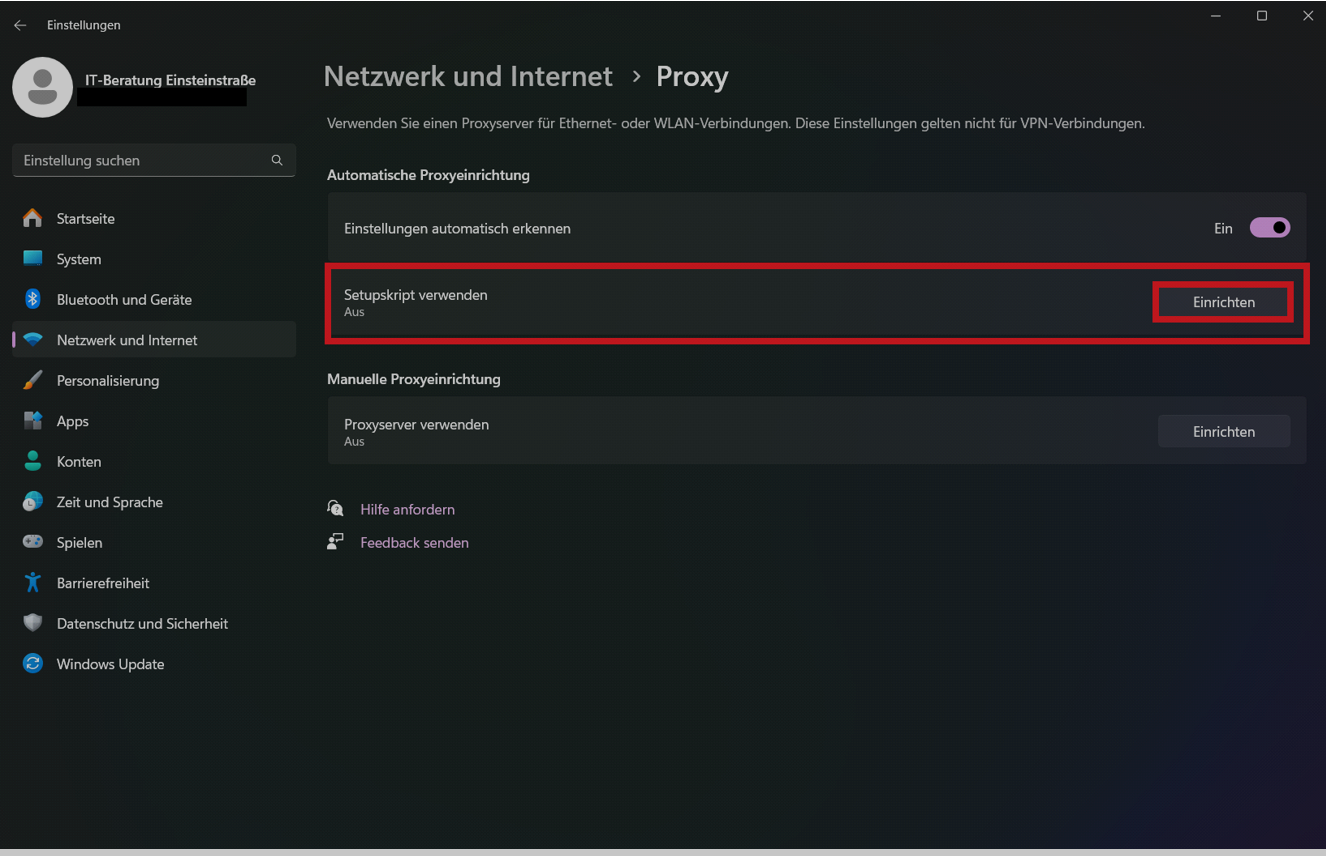
Task: Open System settings via monitor icon
Action: coord(33,259)
